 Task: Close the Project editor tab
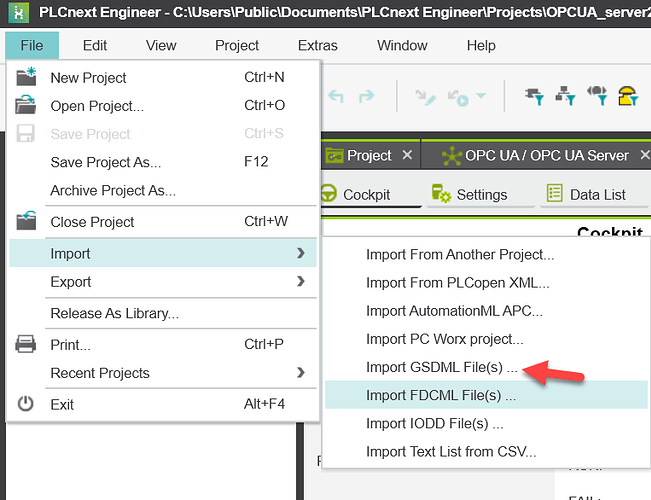tap(407, 155)
